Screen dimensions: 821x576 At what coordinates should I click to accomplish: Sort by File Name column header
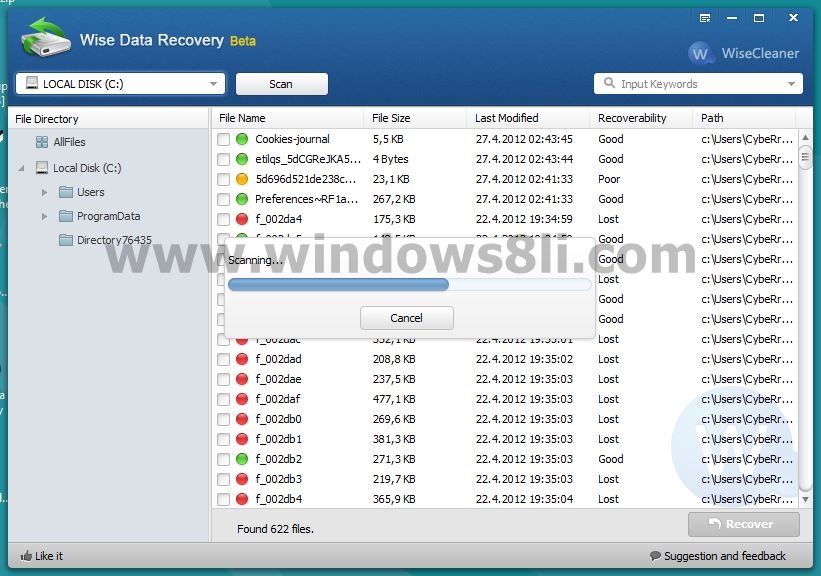287,118
